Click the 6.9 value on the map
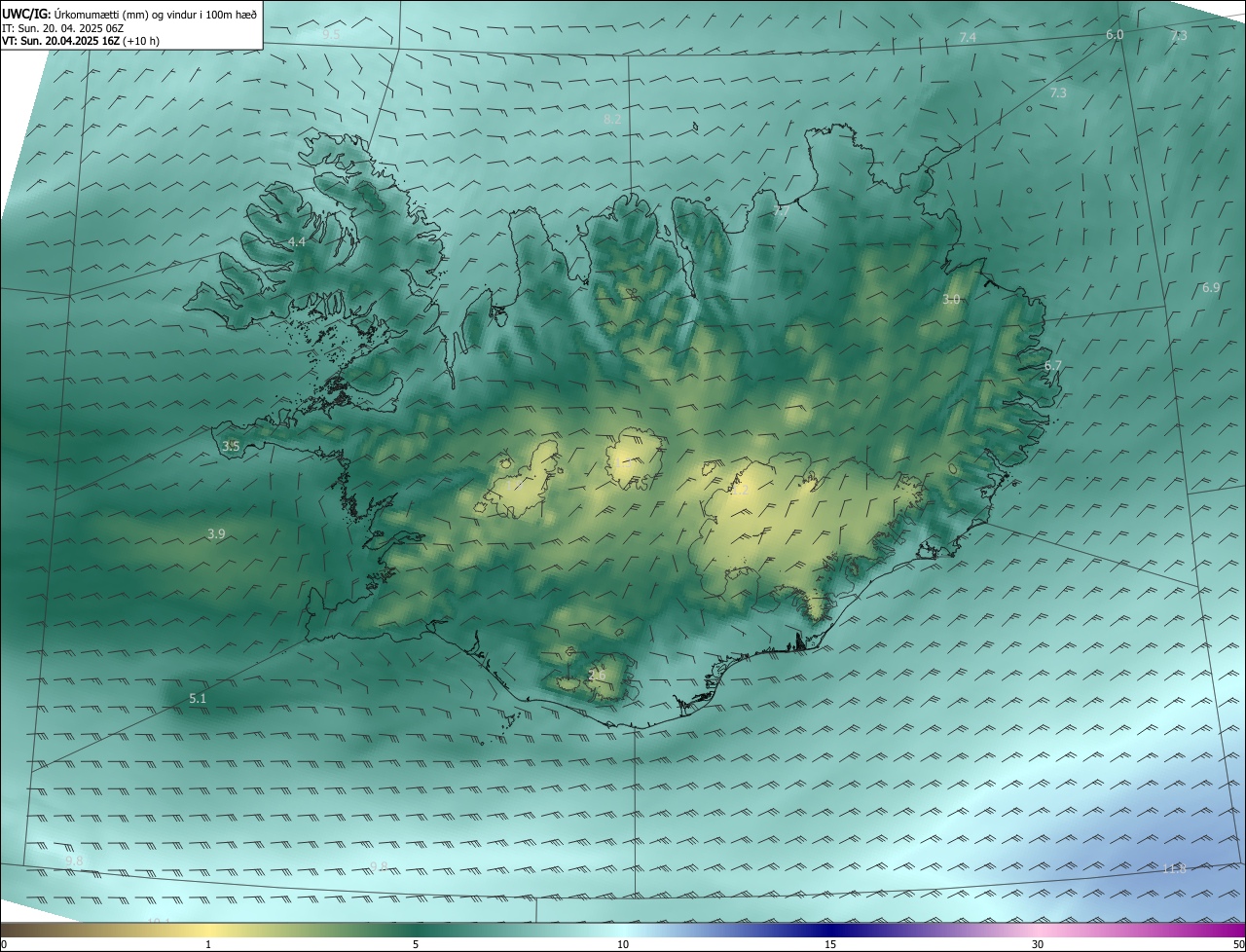 (1211, 288)
